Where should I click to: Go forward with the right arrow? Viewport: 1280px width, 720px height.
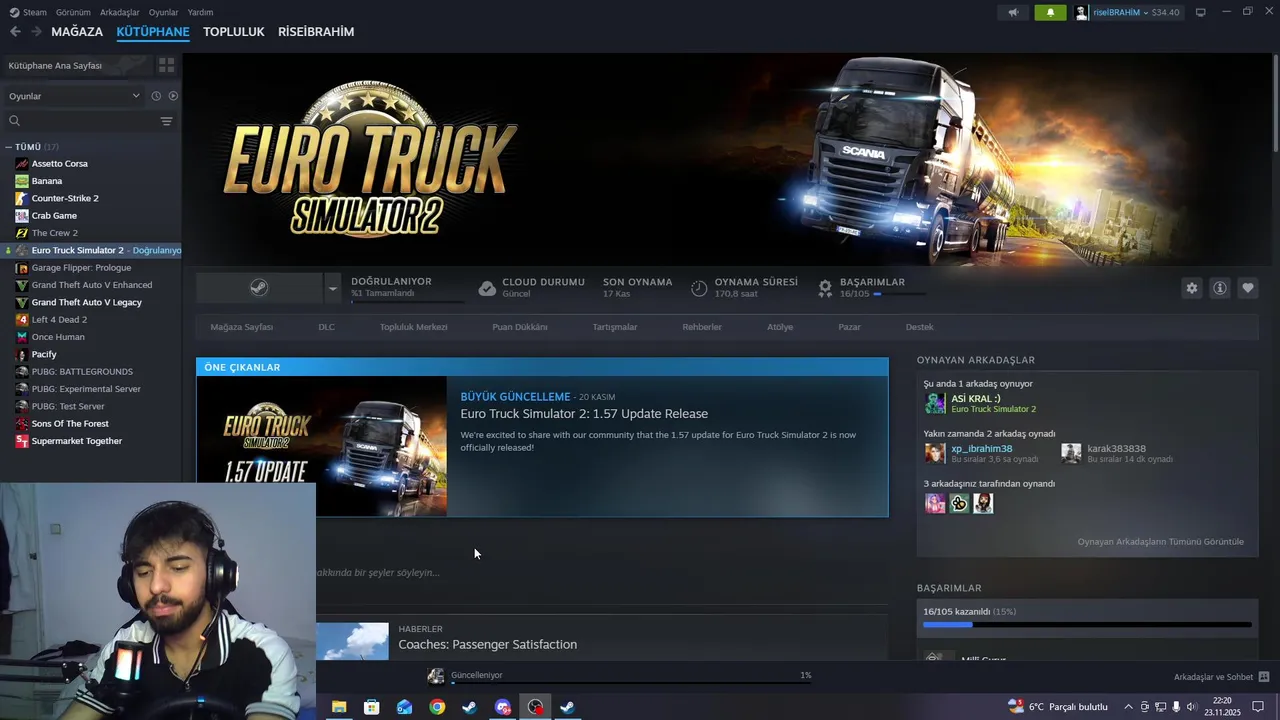[x=37, y=32]
